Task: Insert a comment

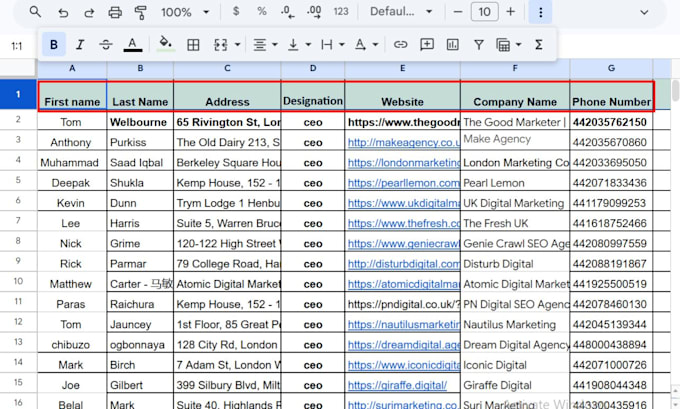Action: [427, 44]
